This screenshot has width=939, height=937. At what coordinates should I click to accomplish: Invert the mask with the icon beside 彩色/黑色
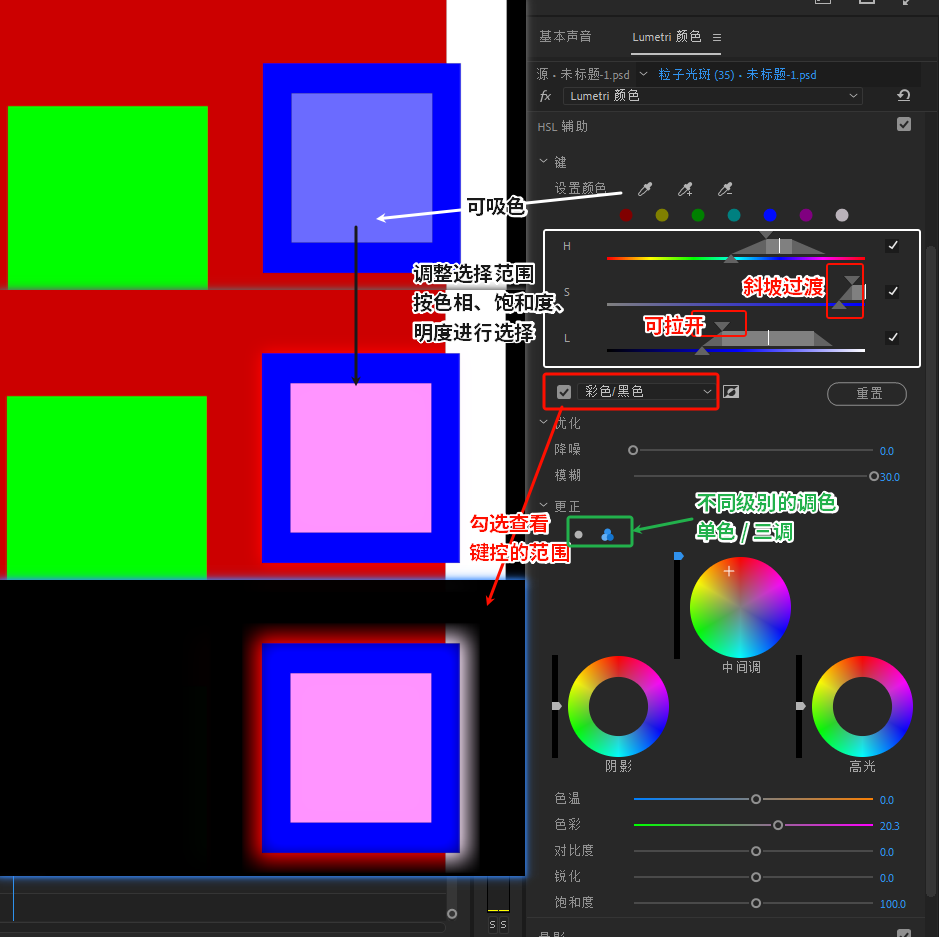coord(731,392)
